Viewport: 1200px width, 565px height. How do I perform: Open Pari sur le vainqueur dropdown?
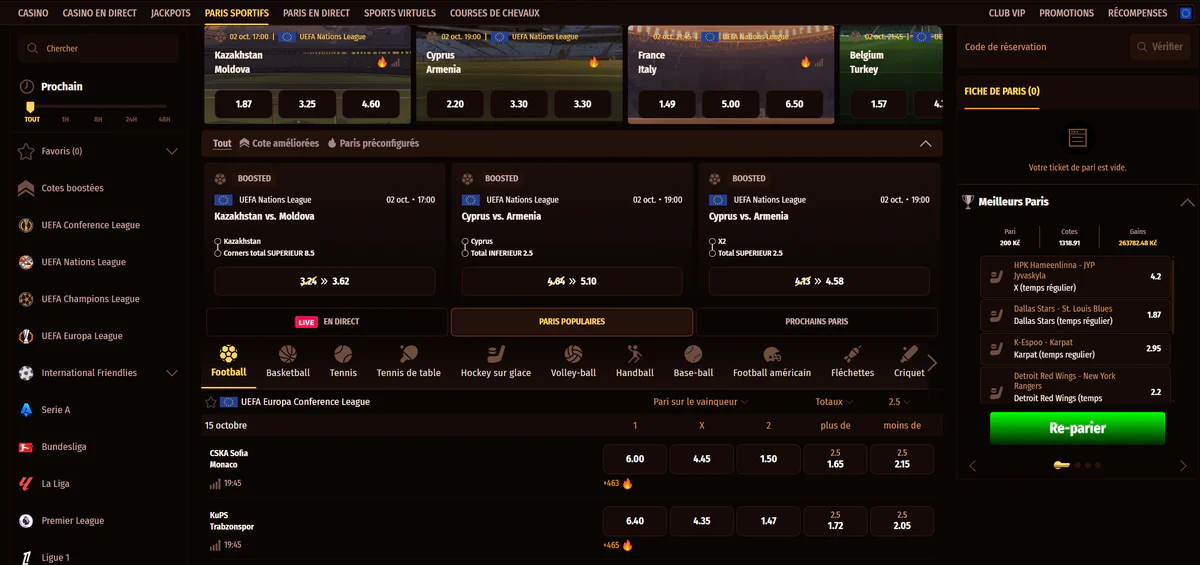700,402
